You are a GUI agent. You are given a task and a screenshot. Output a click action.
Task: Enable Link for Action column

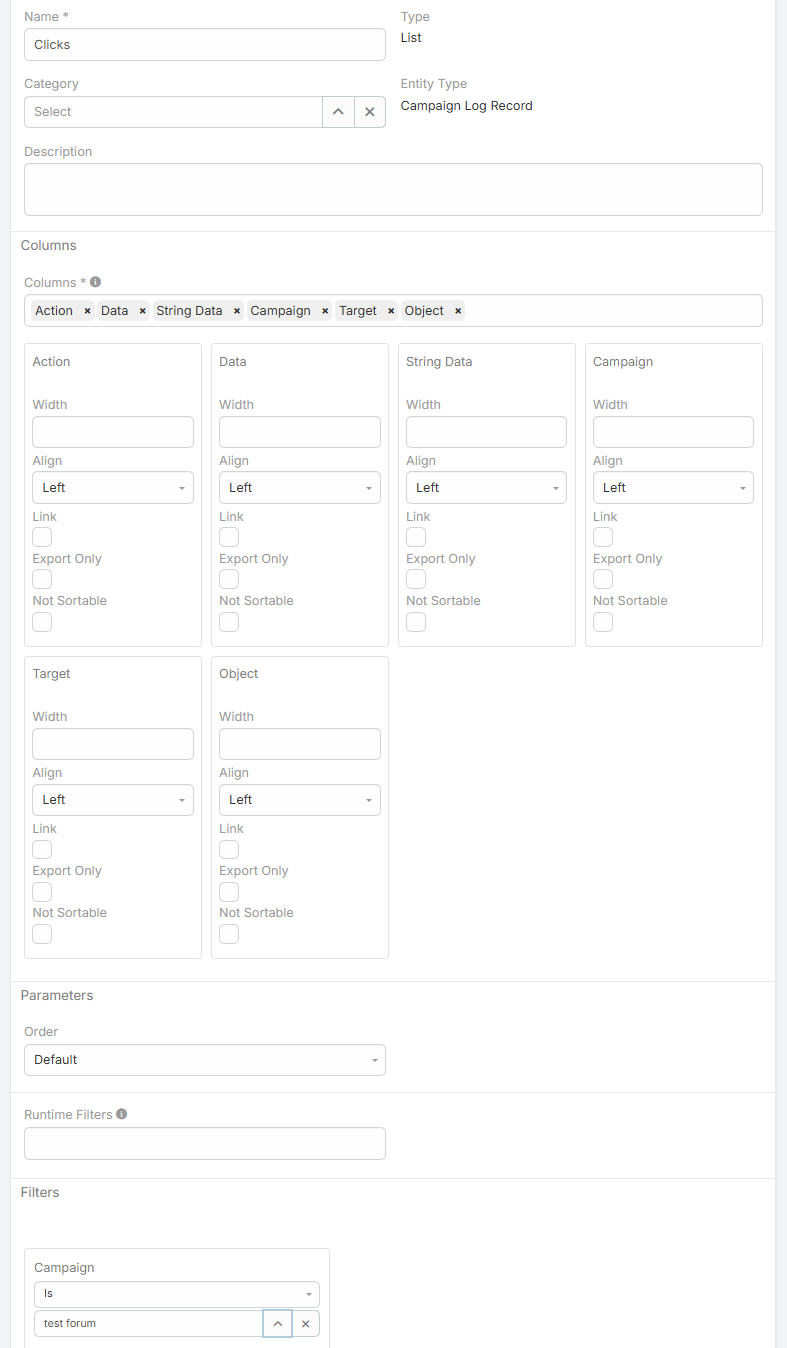tap(42, 537)
